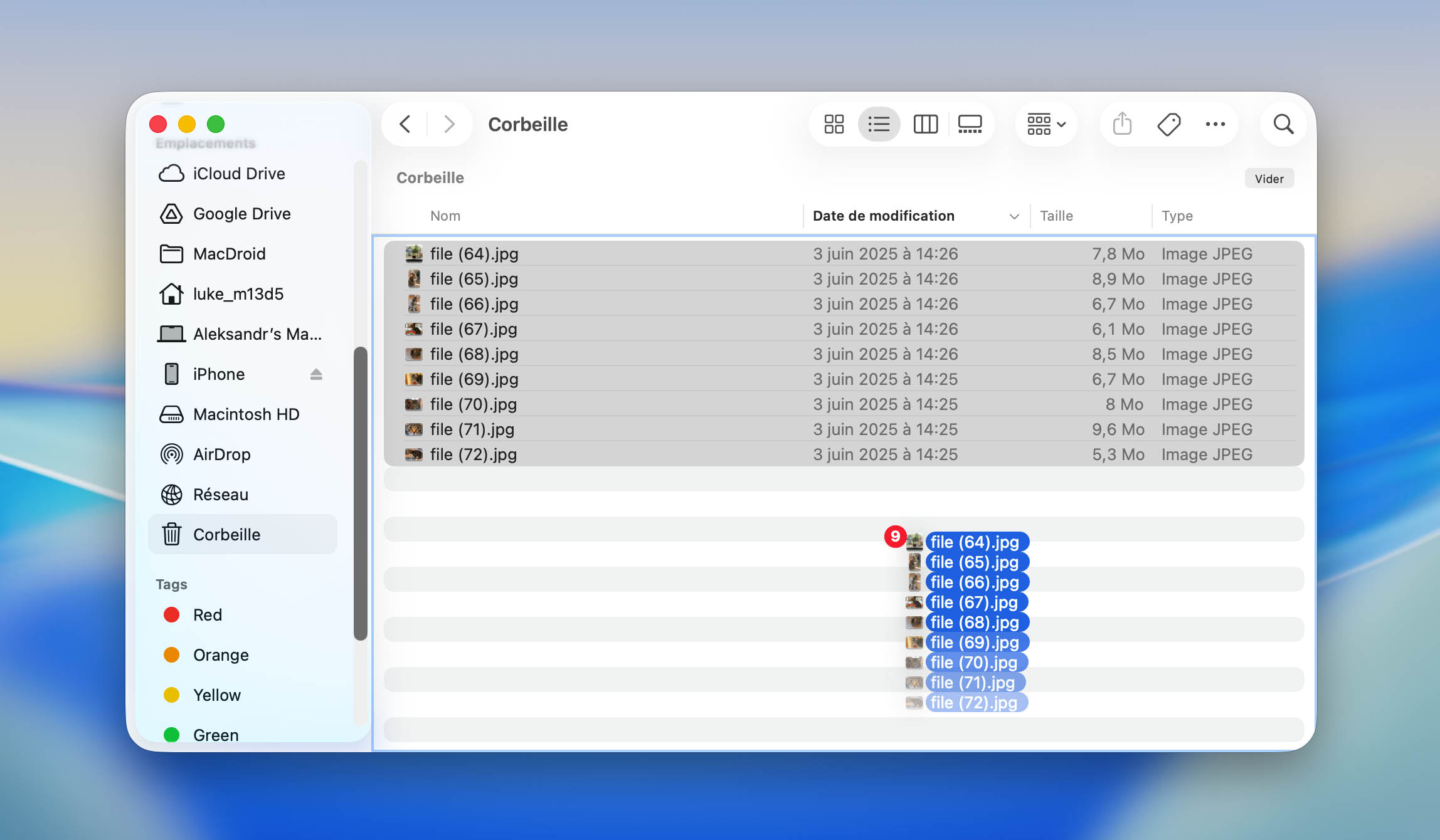This screenshot has width=1440, height=840.
Task: Open the group-by options dropdown
Action: [x=1046, y=124]
